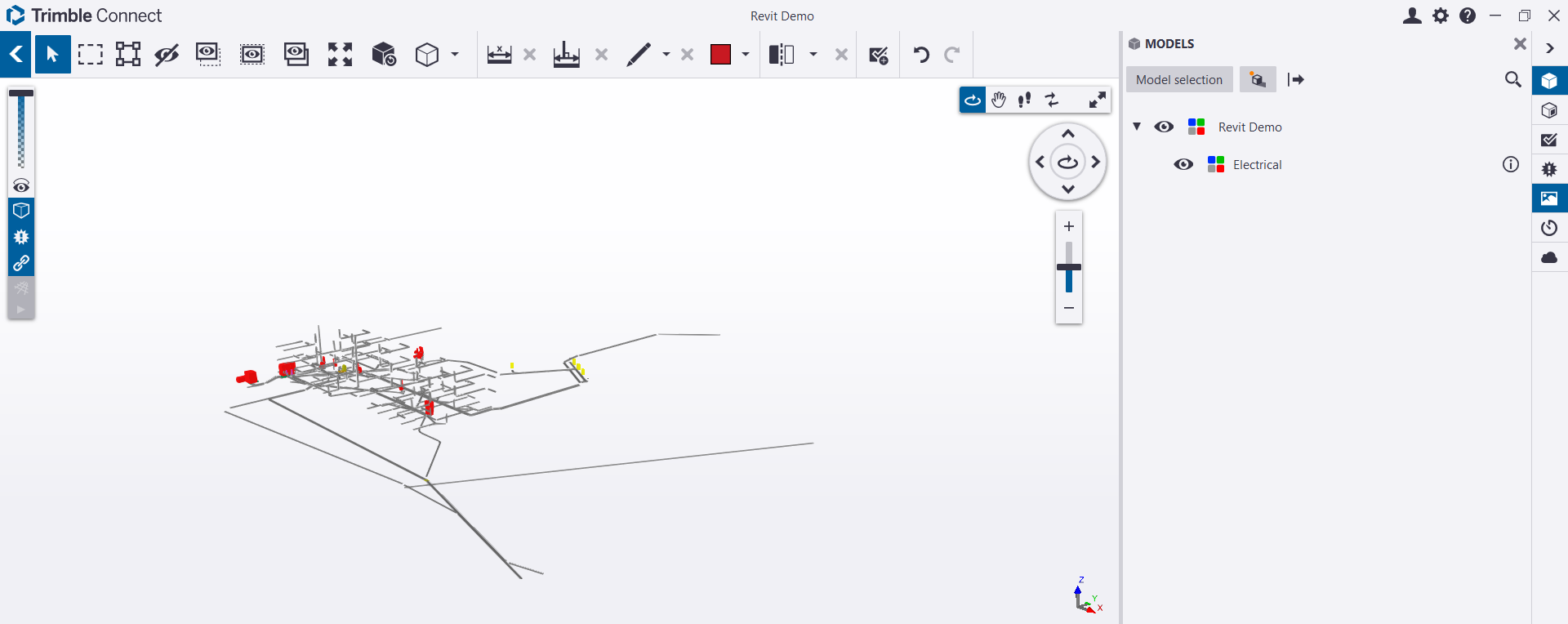
Task: Search models with the magnifier icon
Action: pos(1512,79)
